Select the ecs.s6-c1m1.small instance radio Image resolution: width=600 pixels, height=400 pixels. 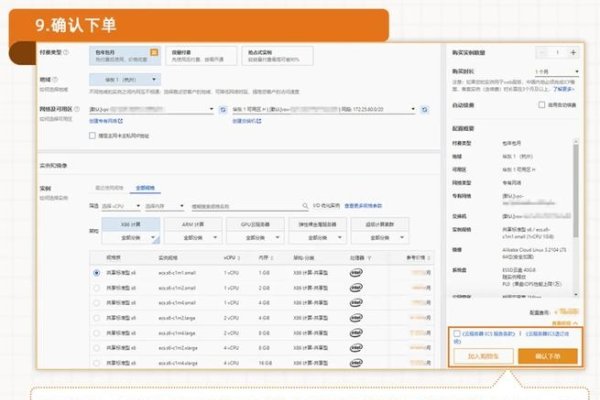[x=96, y=273]
